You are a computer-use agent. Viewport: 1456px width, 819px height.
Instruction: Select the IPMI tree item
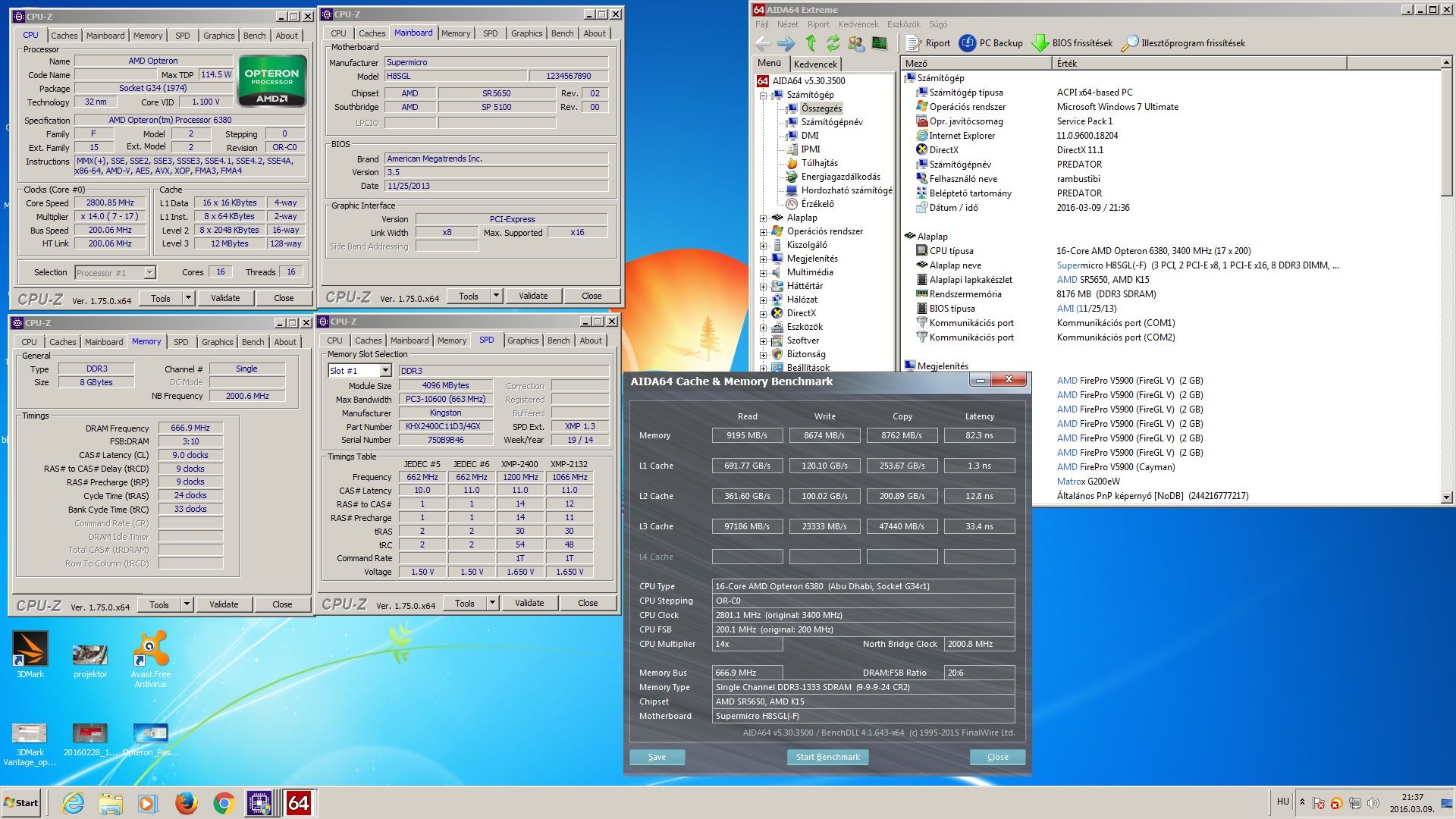[810, 149]
